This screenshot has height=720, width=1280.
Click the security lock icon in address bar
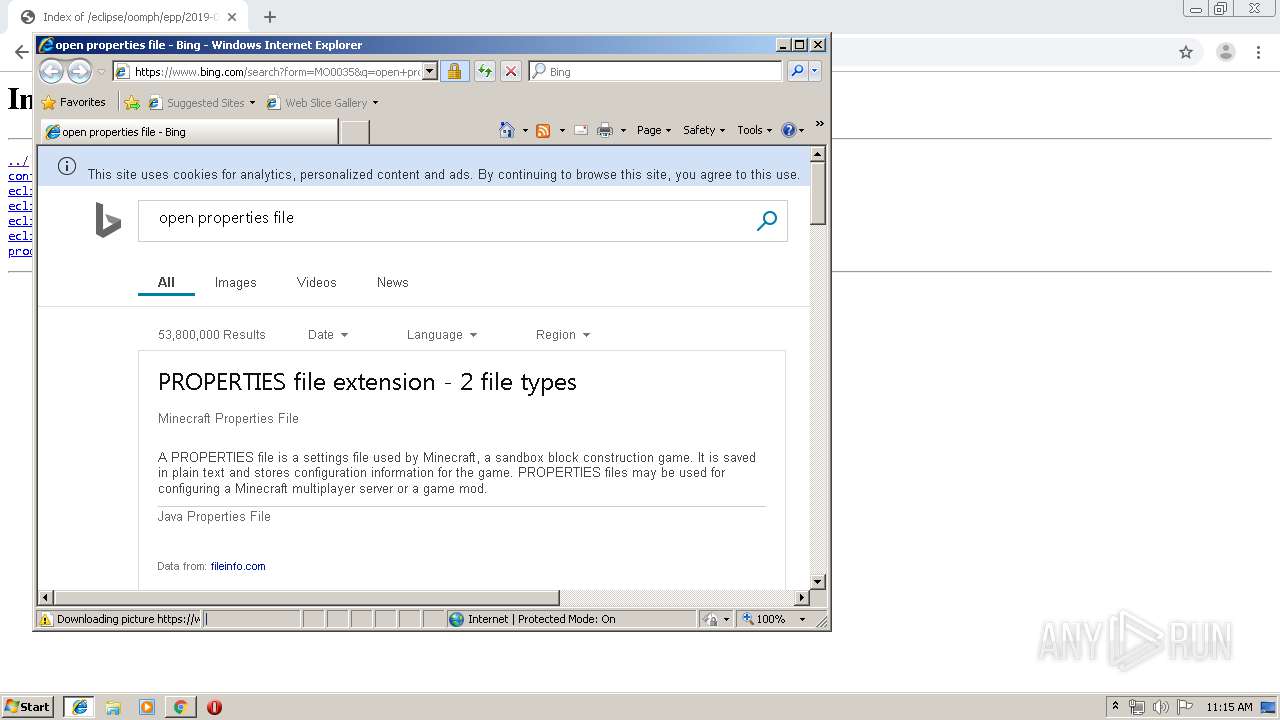pyautogui.click(x=454, y=71)
